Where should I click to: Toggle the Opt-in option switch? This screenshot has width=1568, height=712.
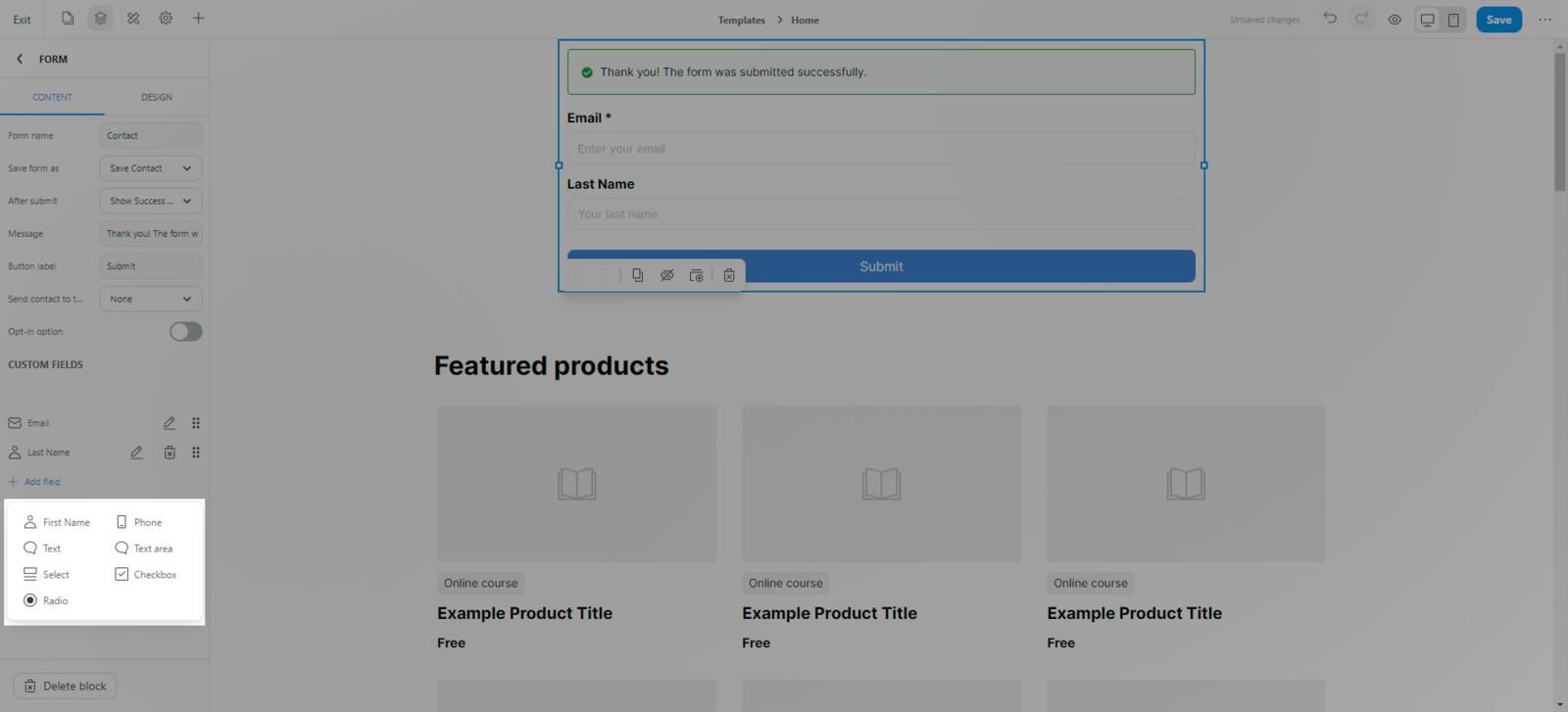[185, 332]
